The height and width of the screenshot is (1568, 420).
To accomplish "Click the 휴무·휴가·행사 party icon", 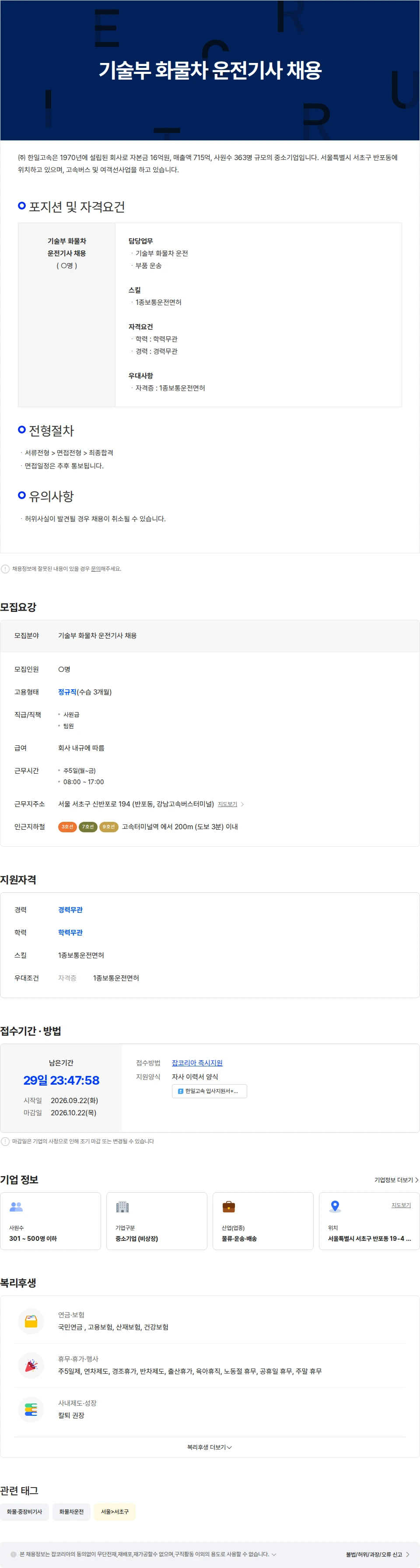I will tap(31, 1365).
